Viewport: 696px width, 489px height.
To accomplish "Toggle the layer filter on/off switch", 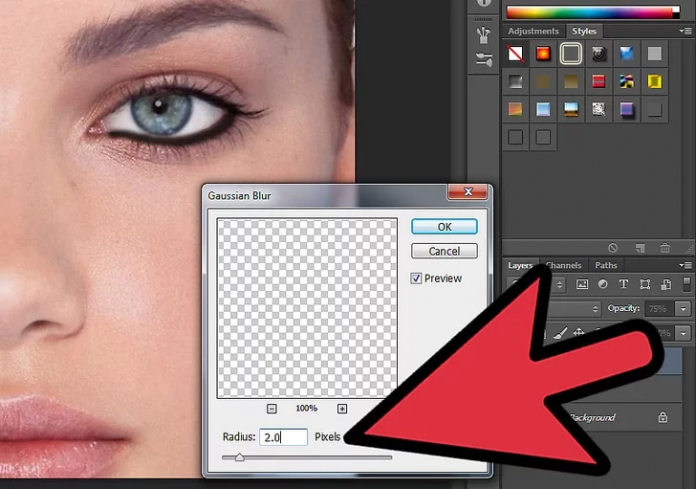I will 685,286.
